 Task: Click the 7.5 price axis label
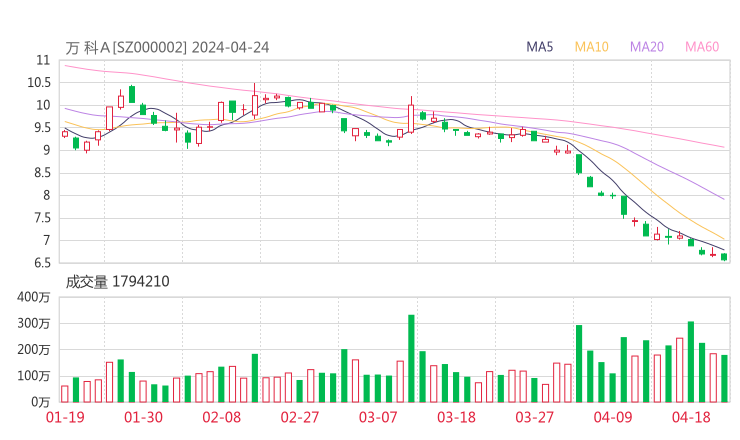click(x=42, y=218)
